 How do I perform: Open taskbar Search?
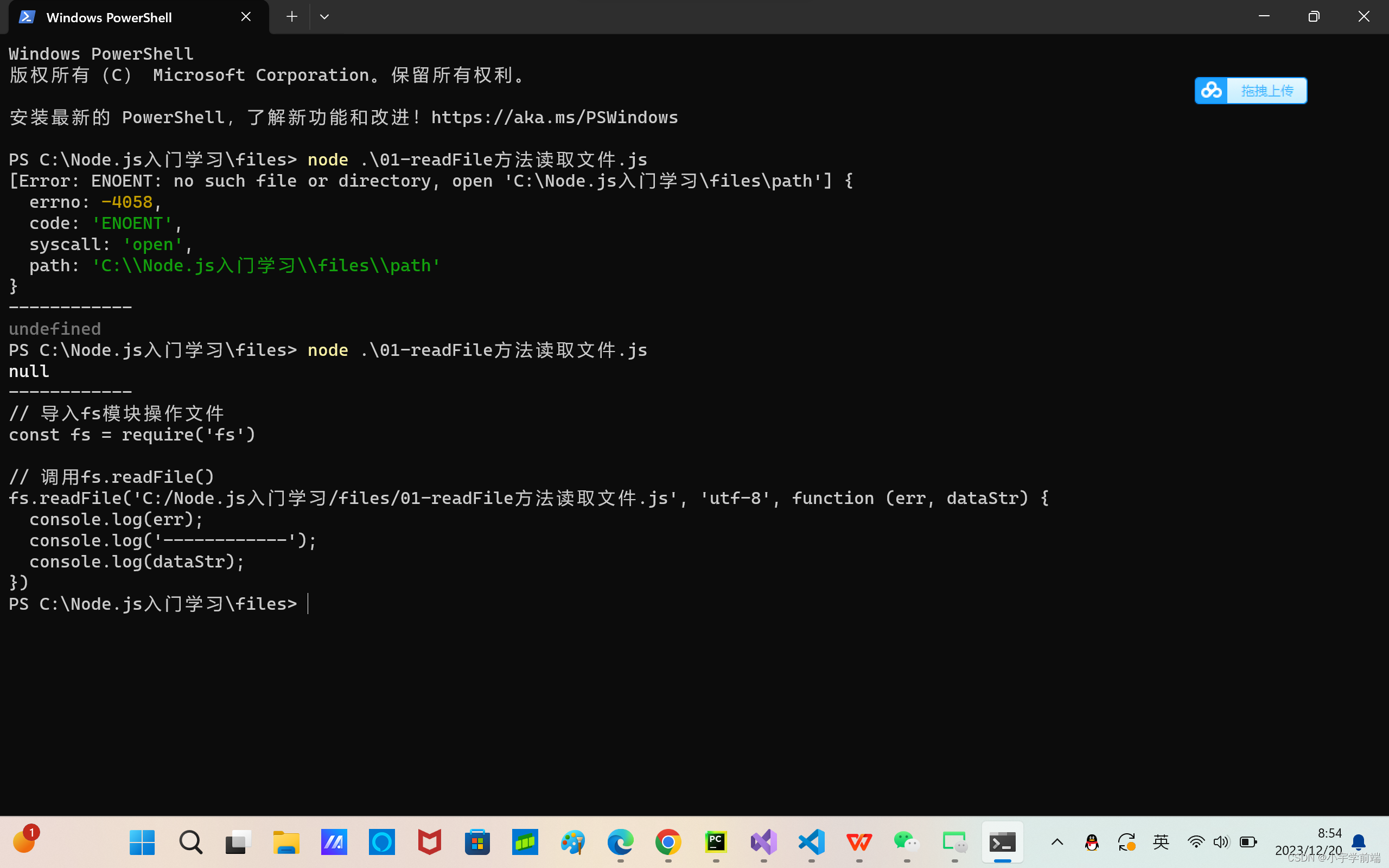pos(190,842)
